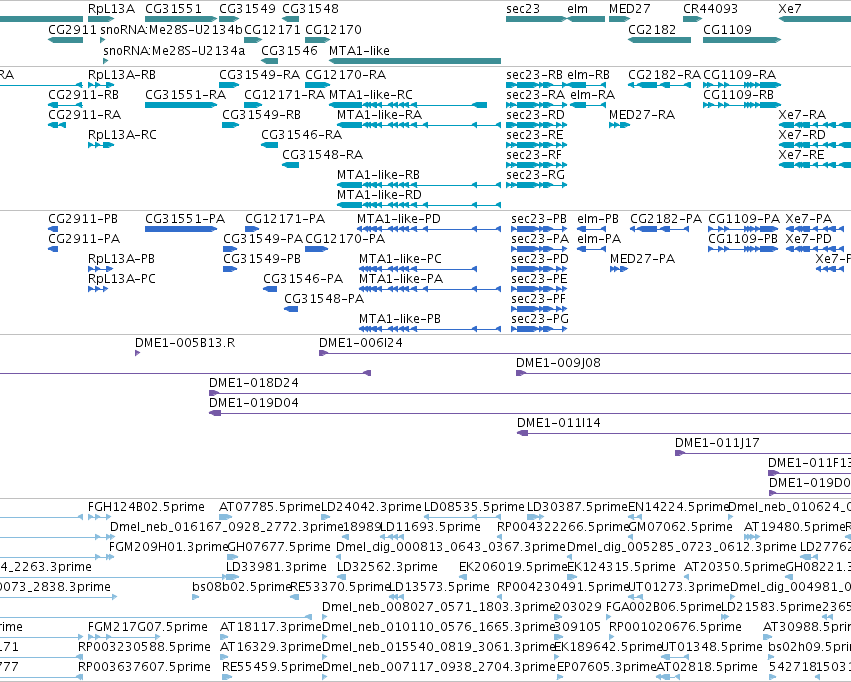Click the CG31551 gene name
Viewport: 851px width, 682px height.
tap(173, 9)
